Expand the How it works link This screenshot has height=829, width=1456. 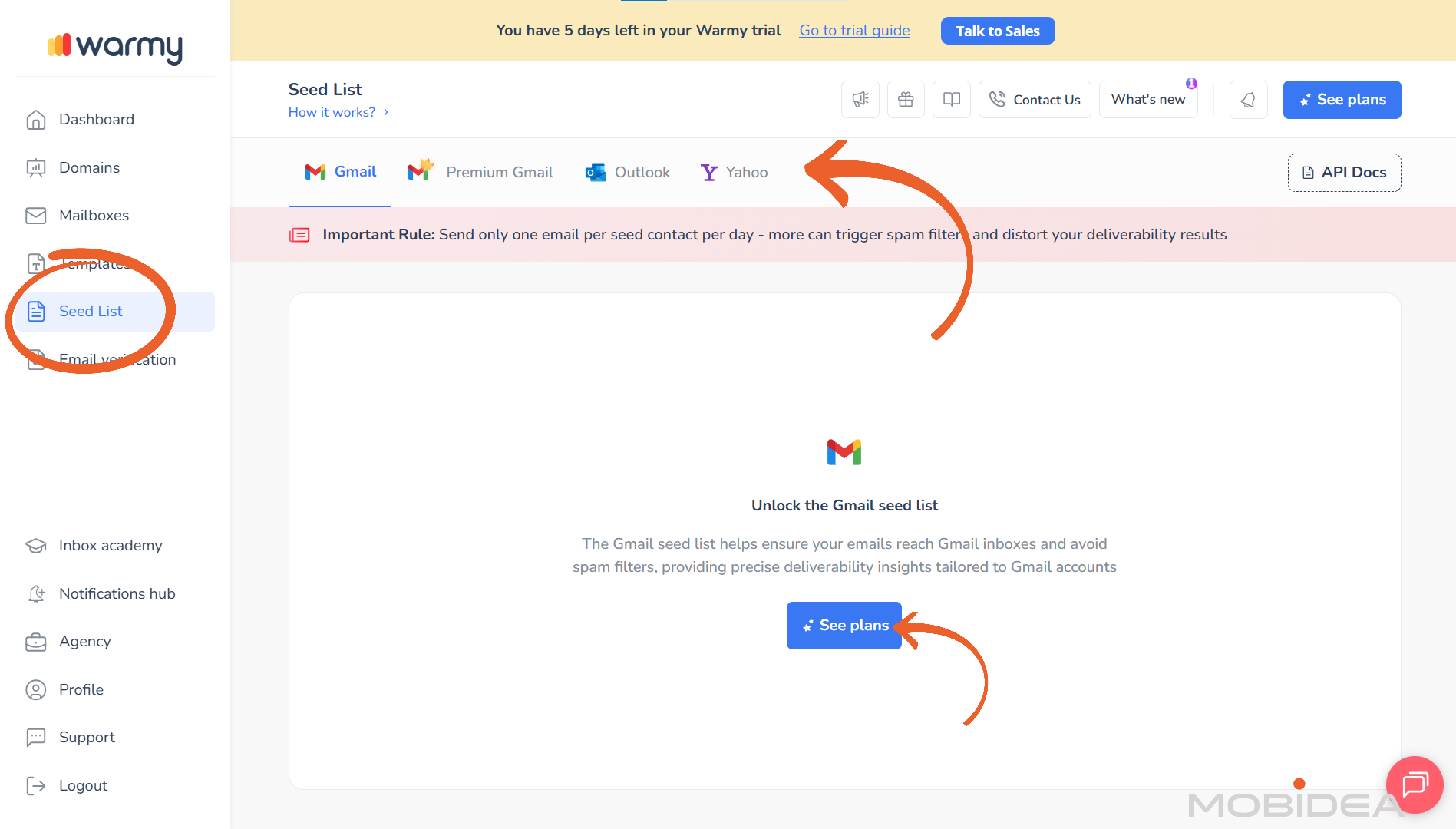click(x=338, y=112)
